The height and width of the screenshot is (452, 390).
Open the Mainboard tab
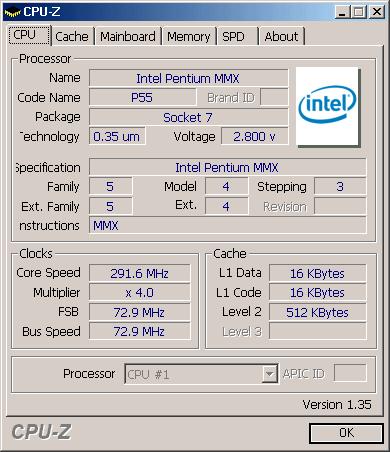pos(128,36)
